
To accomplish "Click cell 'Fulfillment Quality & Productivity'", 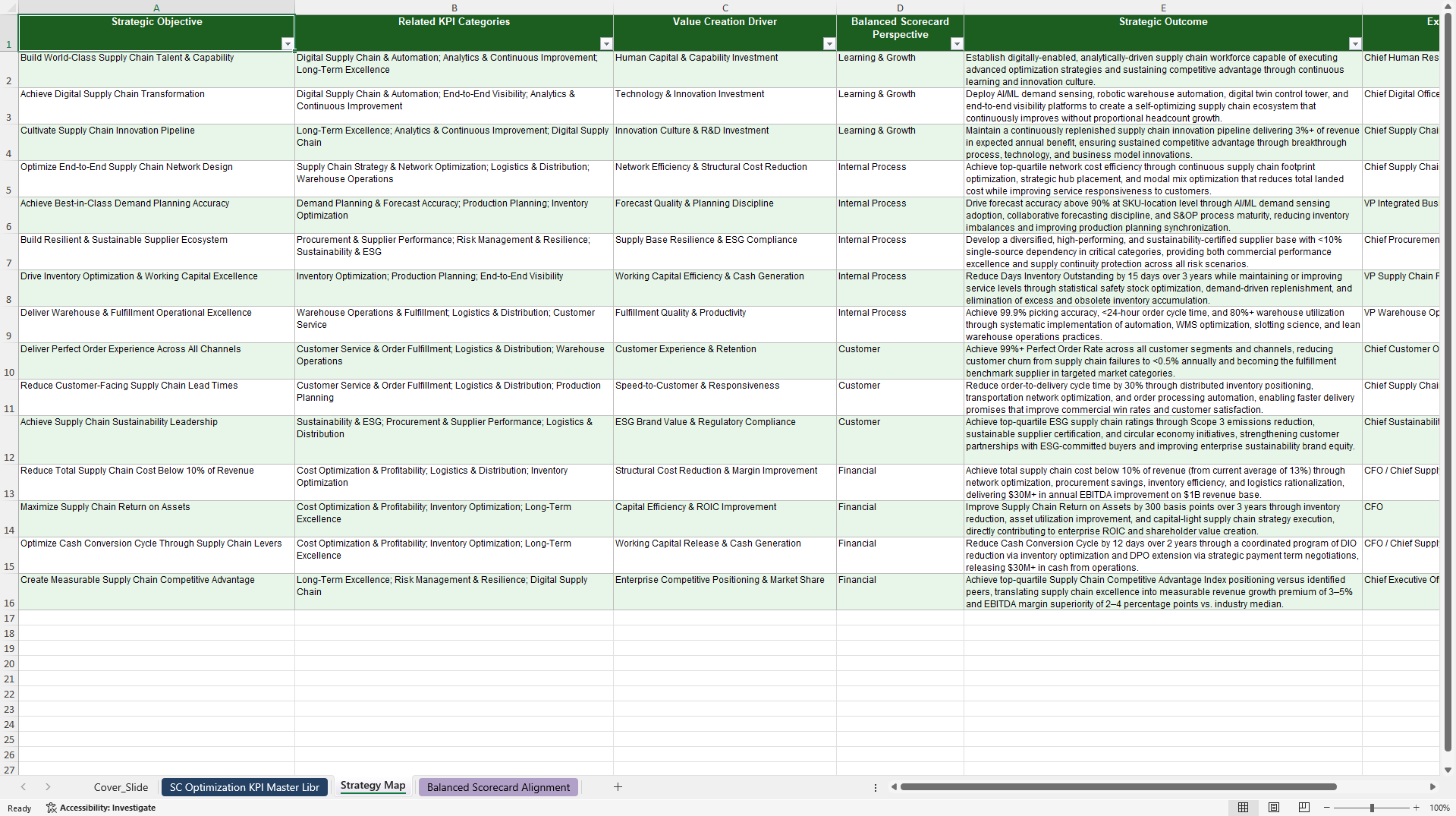I will (725, 325).
